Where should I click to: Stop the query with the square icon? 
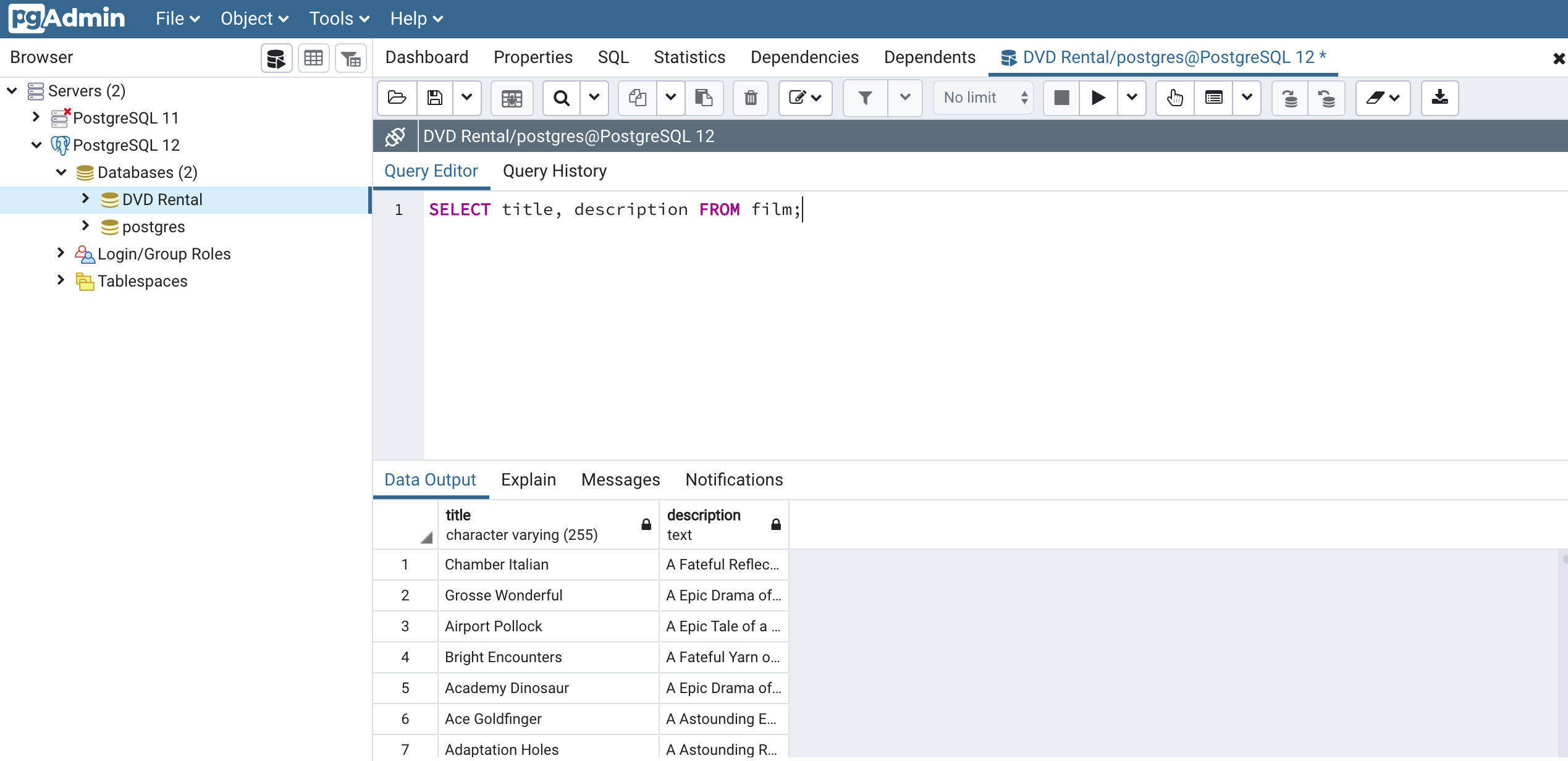(1061, 98)
